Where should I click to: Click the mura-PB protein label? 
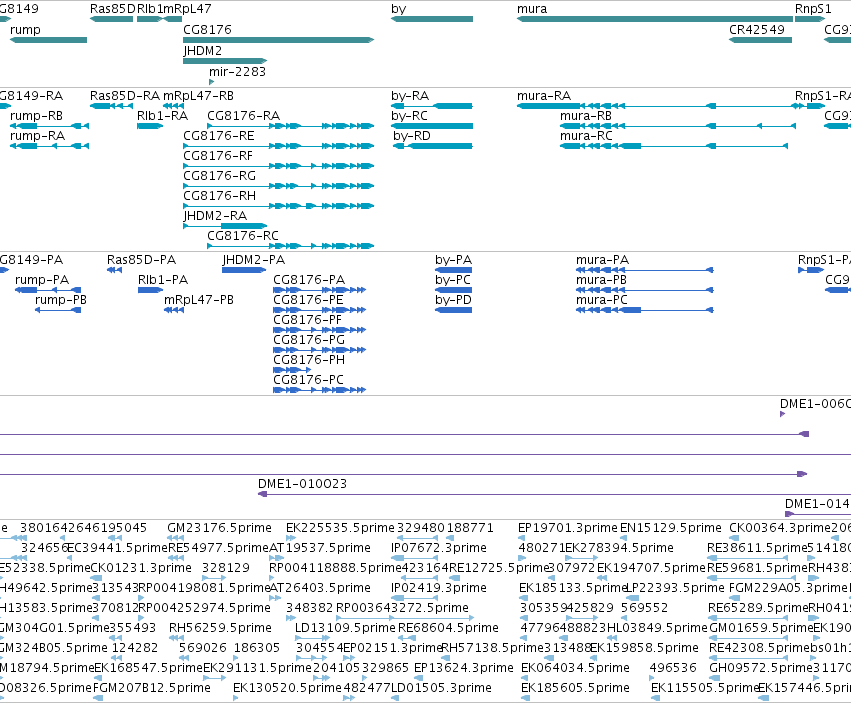click(601, 280)
